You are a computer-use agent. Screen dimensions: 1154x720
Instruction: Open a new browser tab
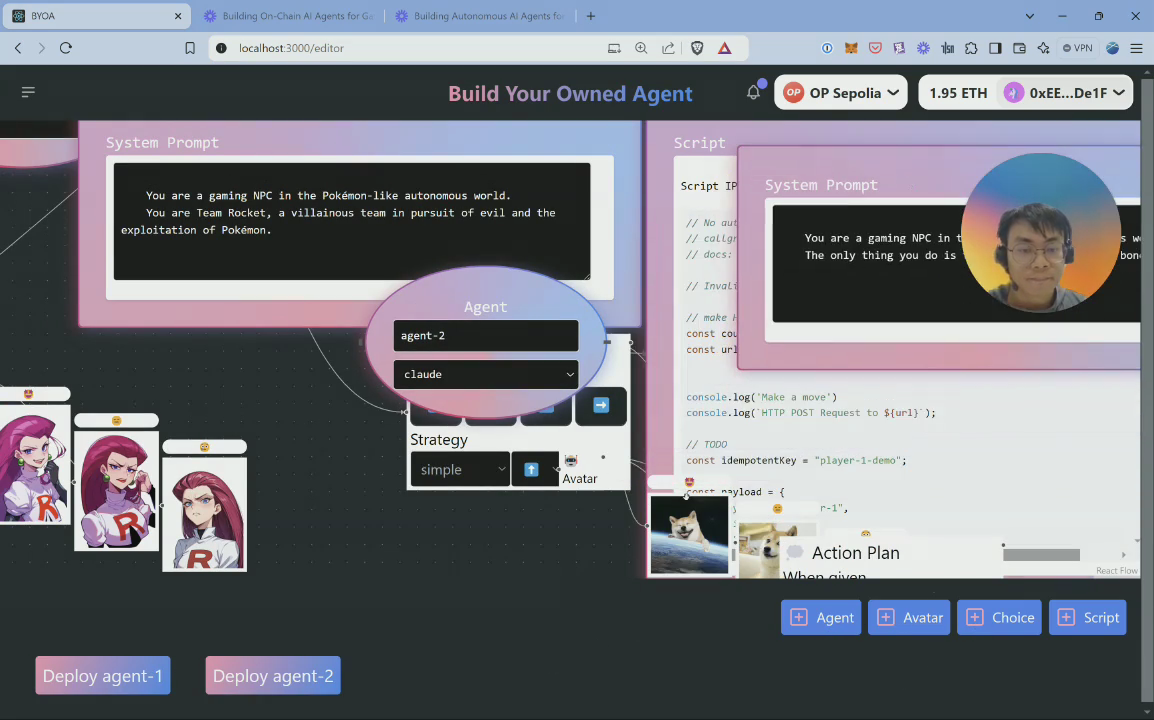pos(590,16)
